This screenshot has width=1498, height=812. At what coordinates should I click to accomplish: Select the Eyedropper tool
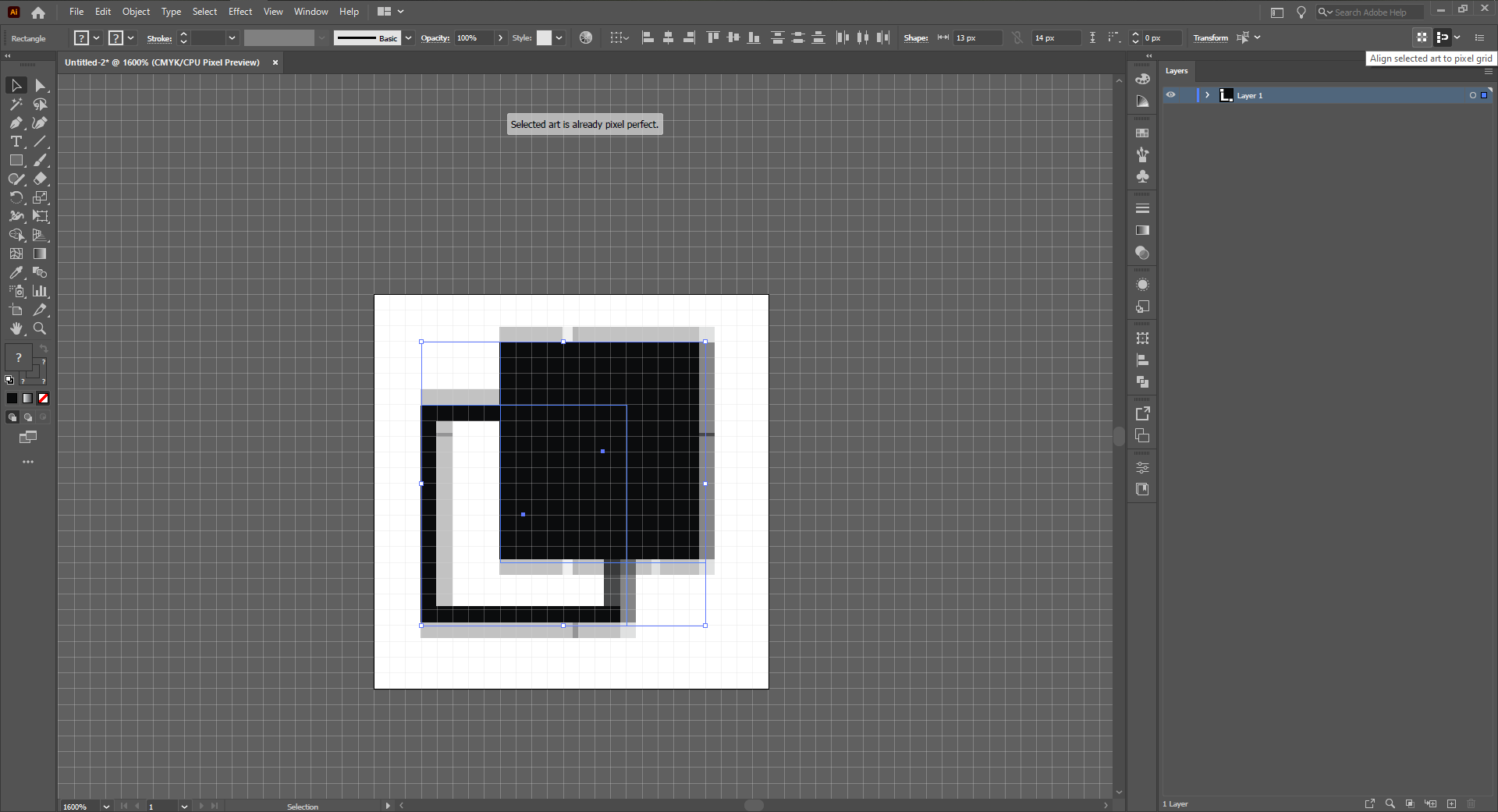pos(16,272)
